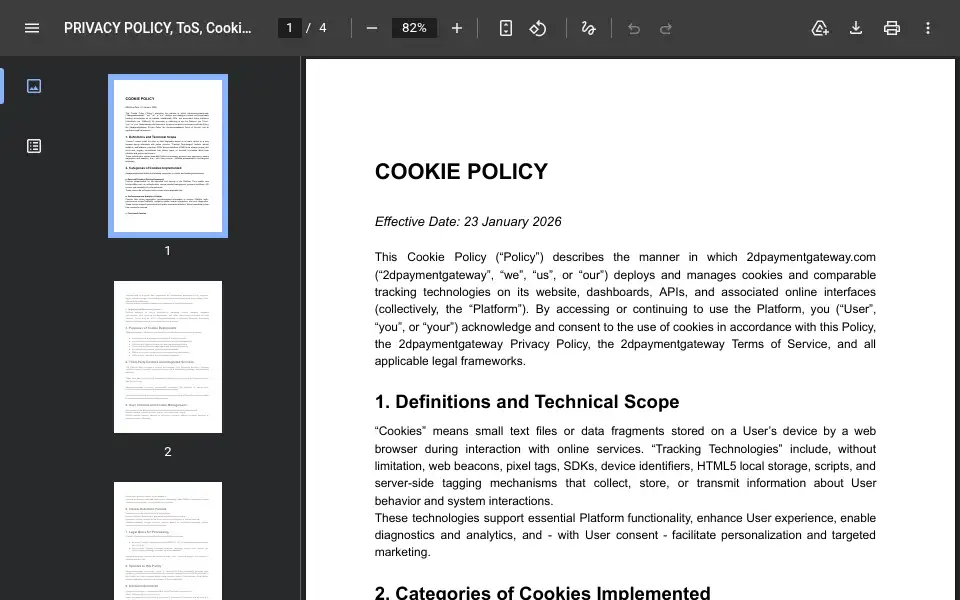Click total pages count '4'
Screen dimensions: 960x600
pos(323,28)
